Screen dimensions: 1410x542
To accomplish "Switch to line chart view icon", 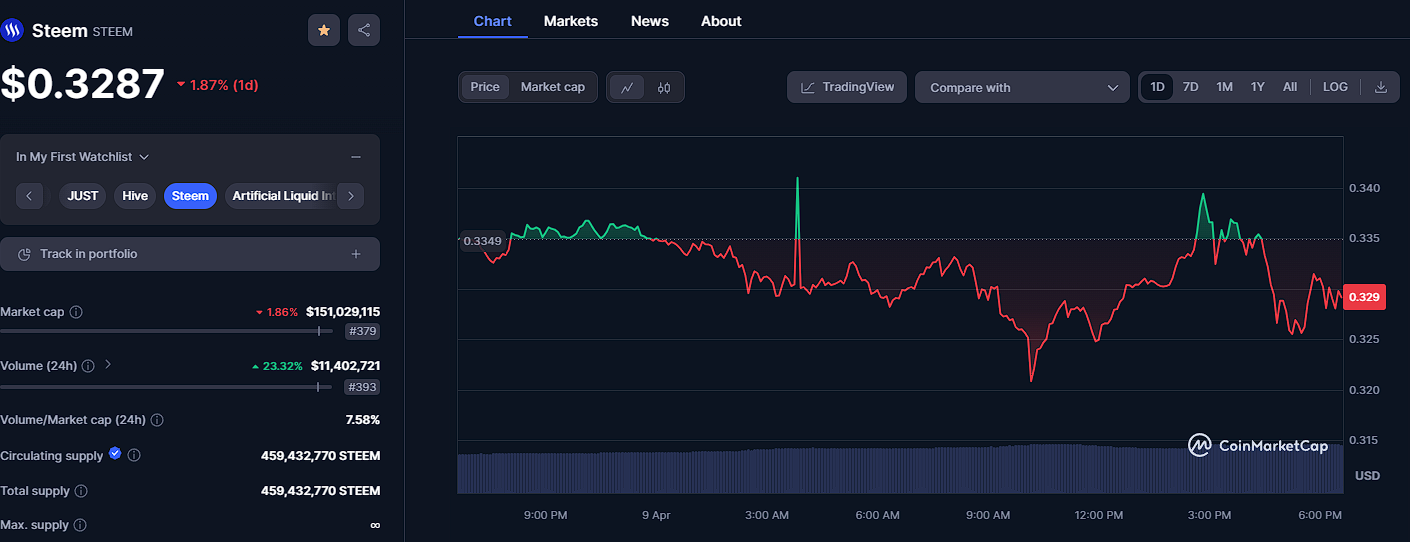I will coord(627,87).
